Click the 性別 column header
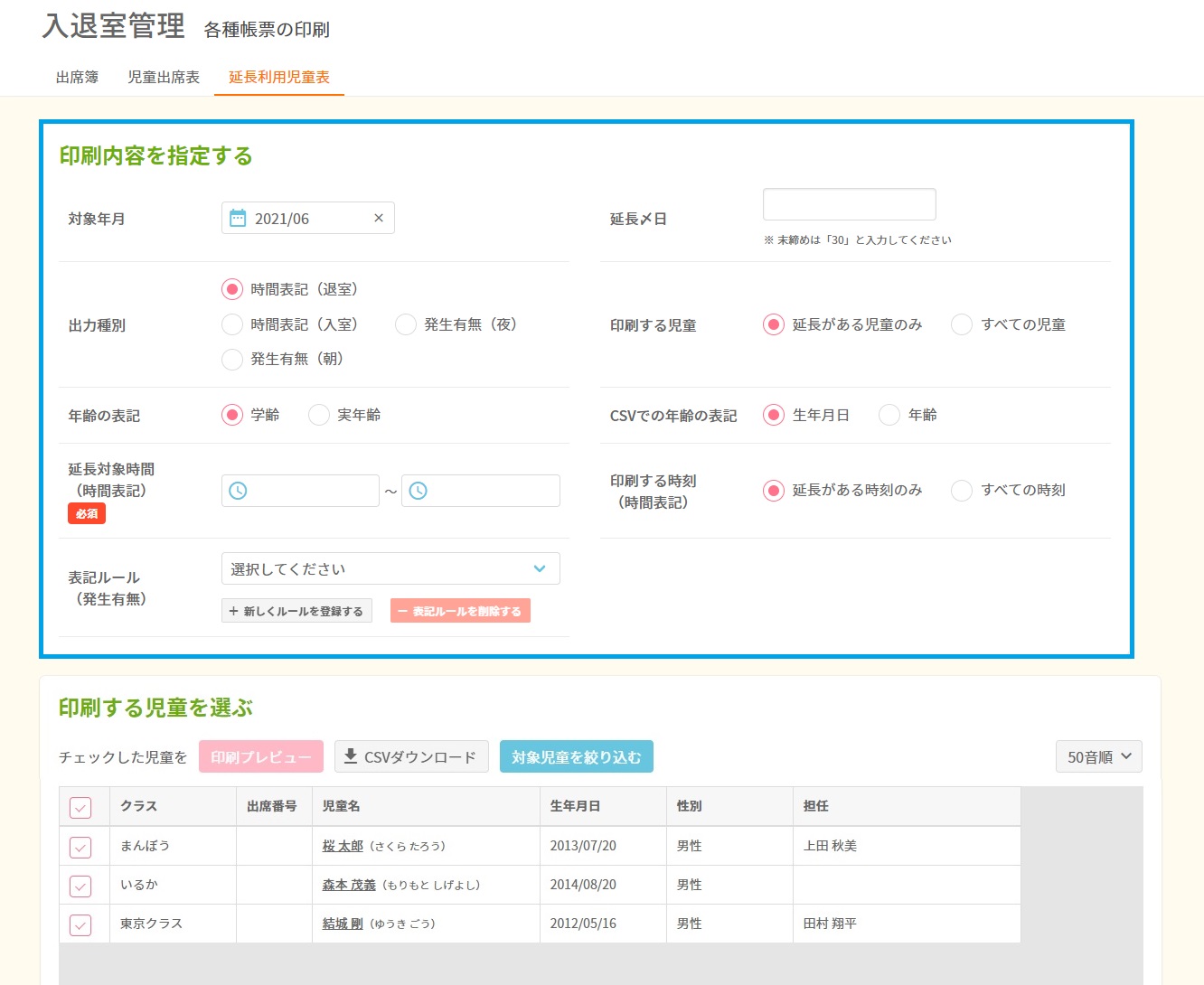 pos(729,806)
